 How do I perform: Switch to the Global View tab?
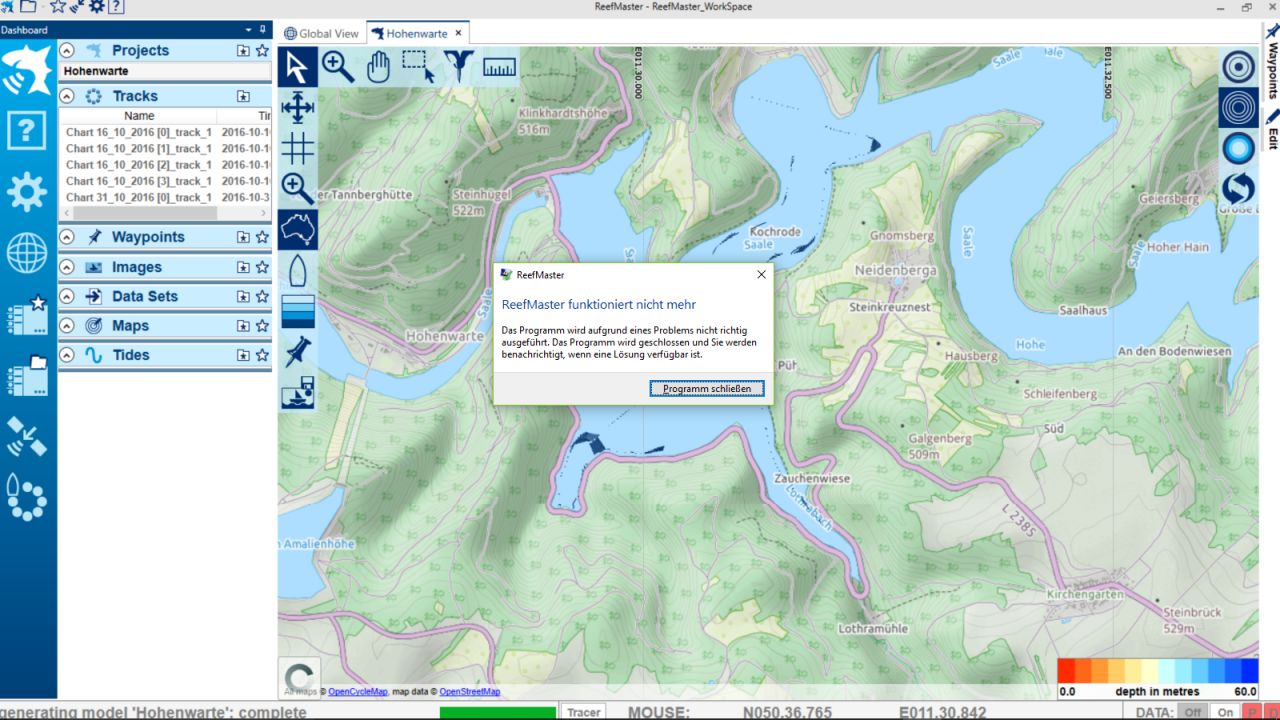(x=322, y=33)
